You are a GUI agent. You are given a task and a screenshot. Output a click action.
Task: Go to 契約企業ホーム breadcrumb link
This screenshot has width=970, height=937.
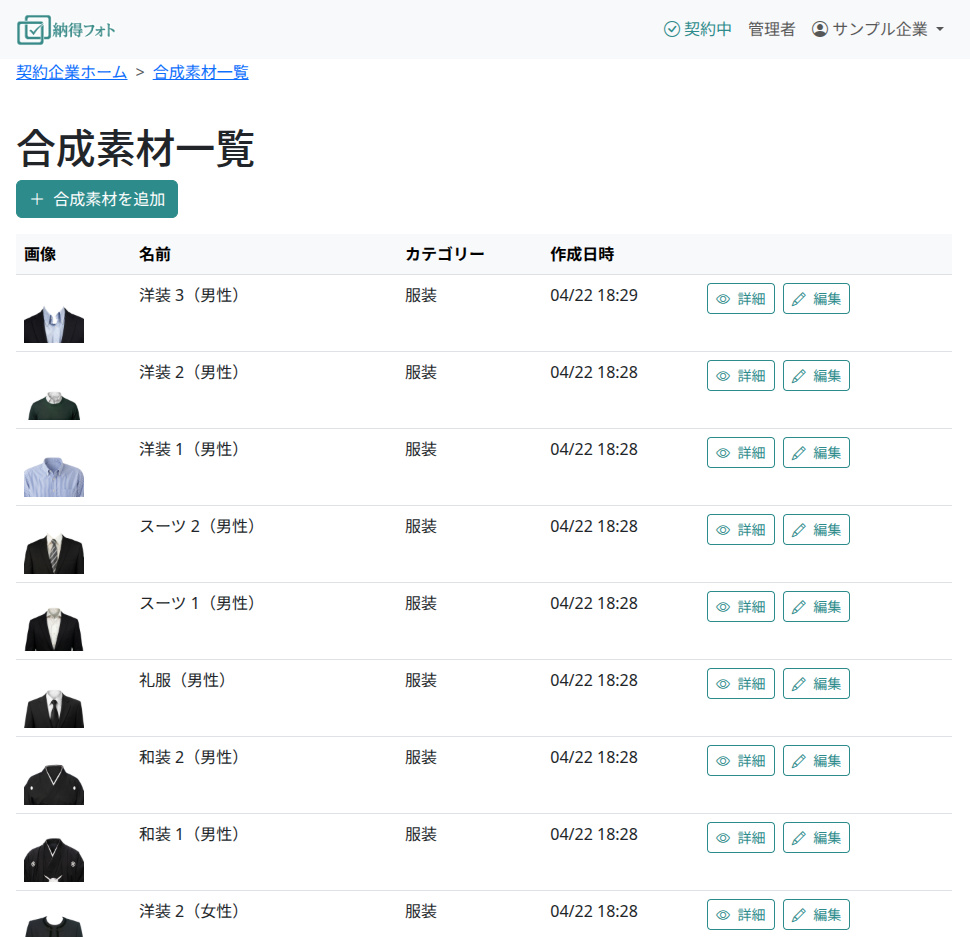tap(72, 72)
